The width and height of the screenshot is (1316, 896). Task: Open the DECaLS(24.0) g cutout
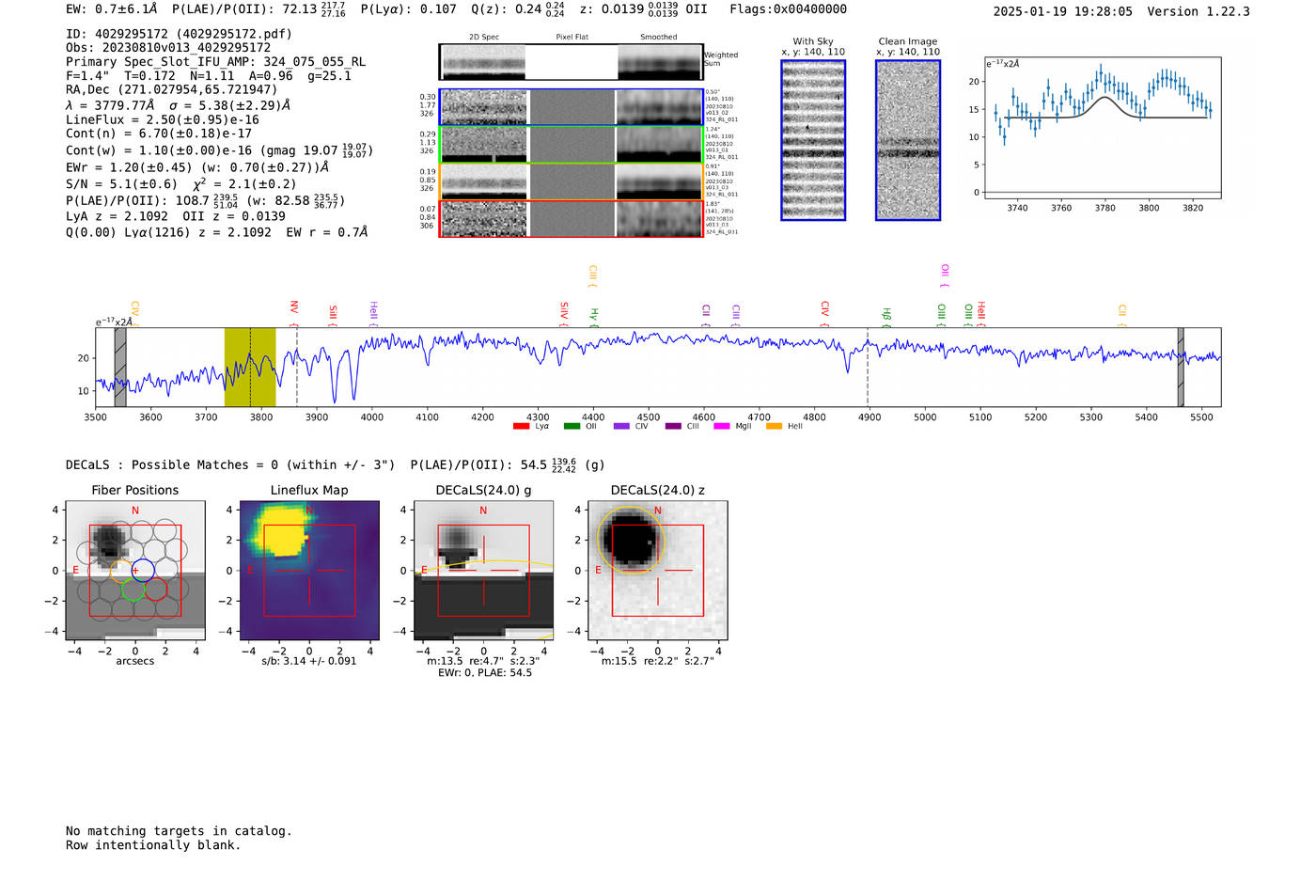(483, 571)
